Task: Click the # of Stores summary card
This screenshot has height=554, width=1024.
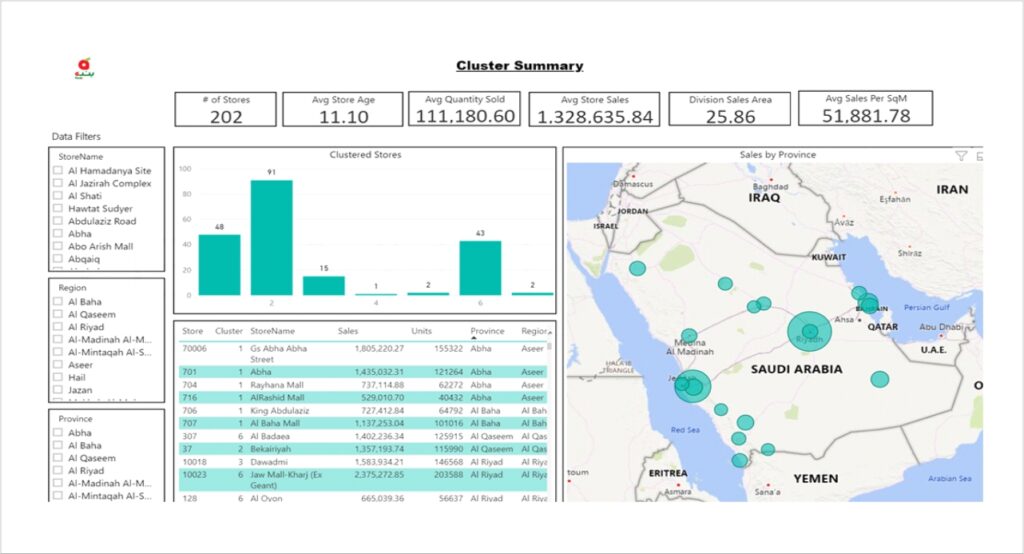Action: 225,109
